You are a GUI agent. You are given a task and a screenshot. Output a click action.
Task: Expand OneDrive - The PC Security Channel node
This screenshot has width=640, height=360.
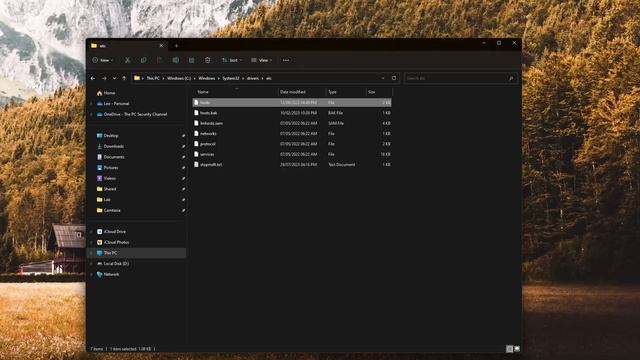tap(91, 114)
